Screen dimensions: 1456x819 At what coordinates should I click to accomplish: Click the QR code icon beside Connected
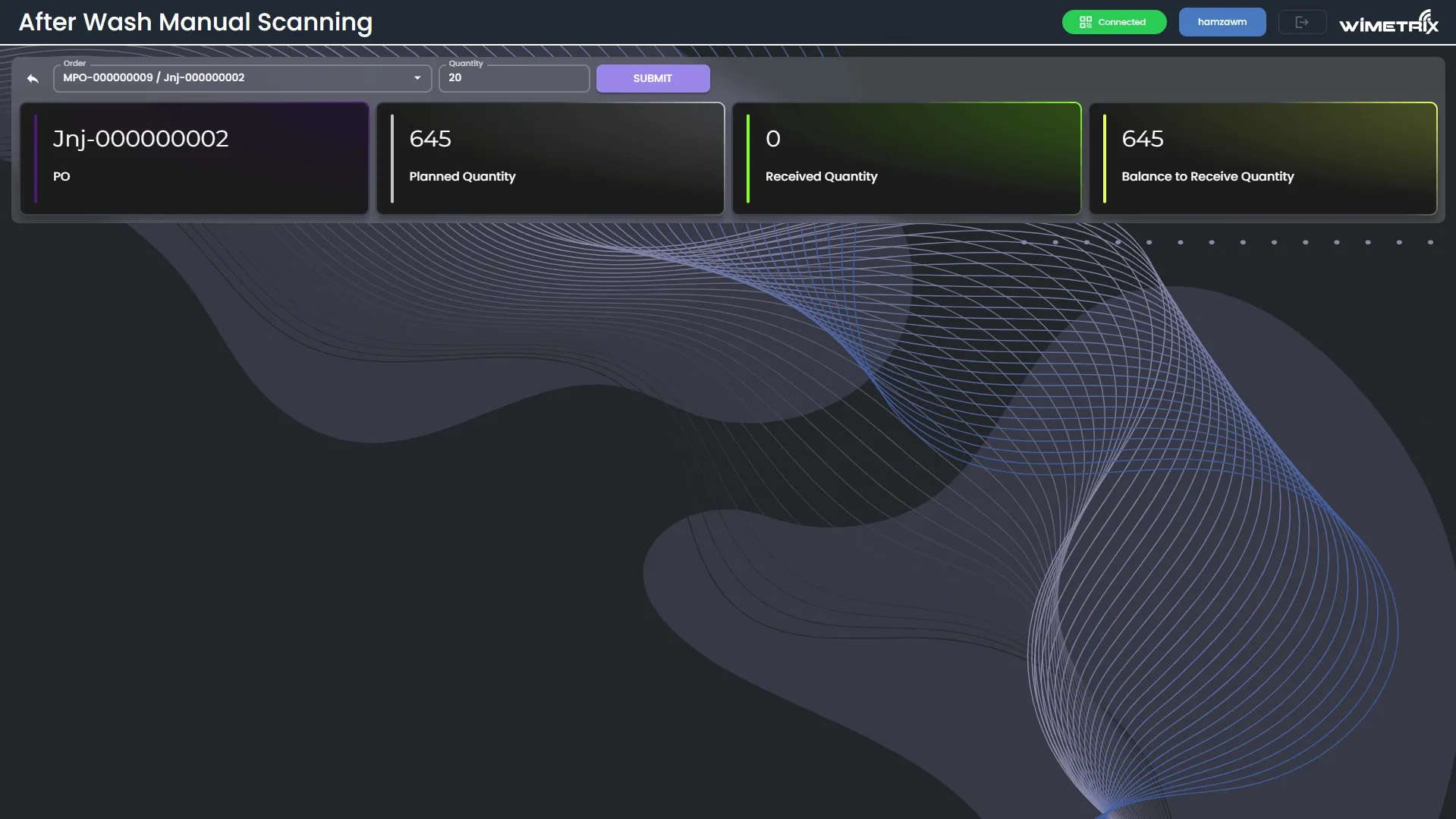pyautogui.click(x=1086, y=22)
